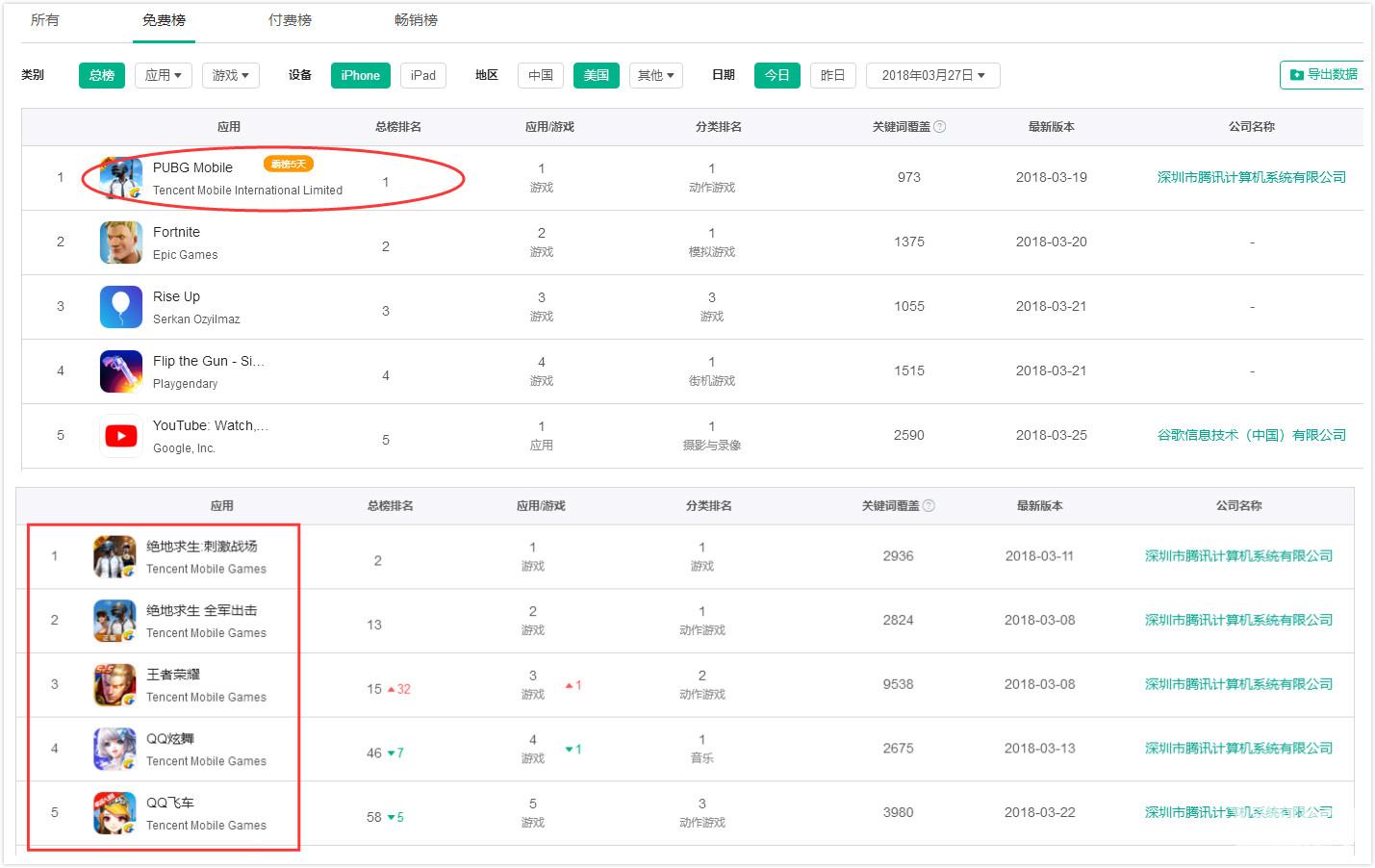1375x868 pixels.
Task: Click version date 2018-03-11
Action: (1040, 556)
